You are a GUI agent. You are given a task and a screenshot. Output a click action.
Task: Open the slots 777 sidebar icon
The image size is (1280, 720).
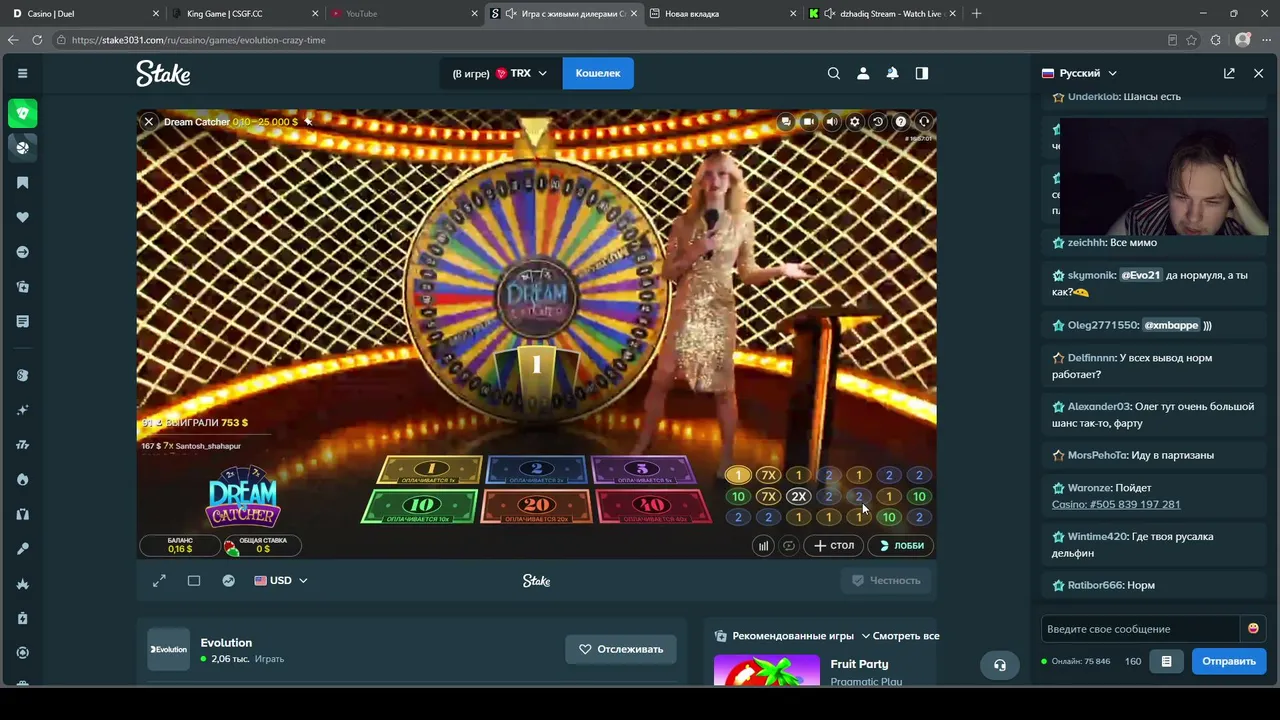[x=23, y=445]
